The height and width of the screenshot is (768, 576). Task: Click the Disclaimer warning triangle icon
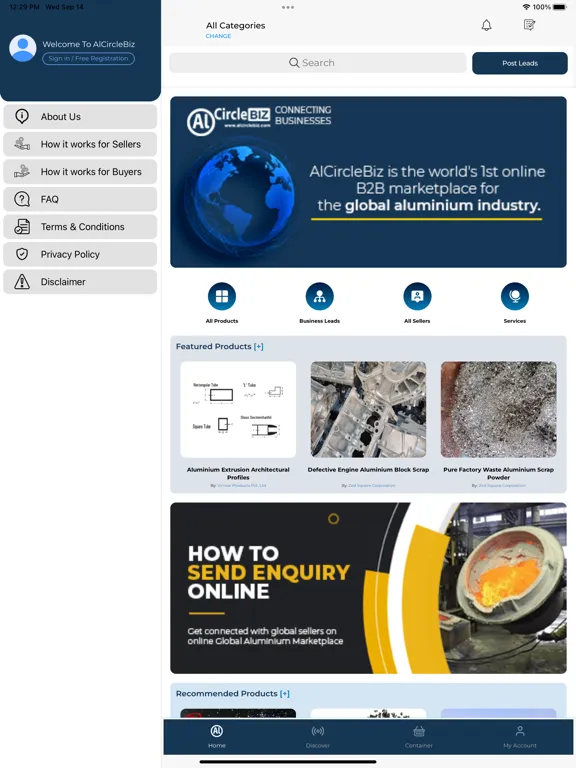tap(22, 282)
